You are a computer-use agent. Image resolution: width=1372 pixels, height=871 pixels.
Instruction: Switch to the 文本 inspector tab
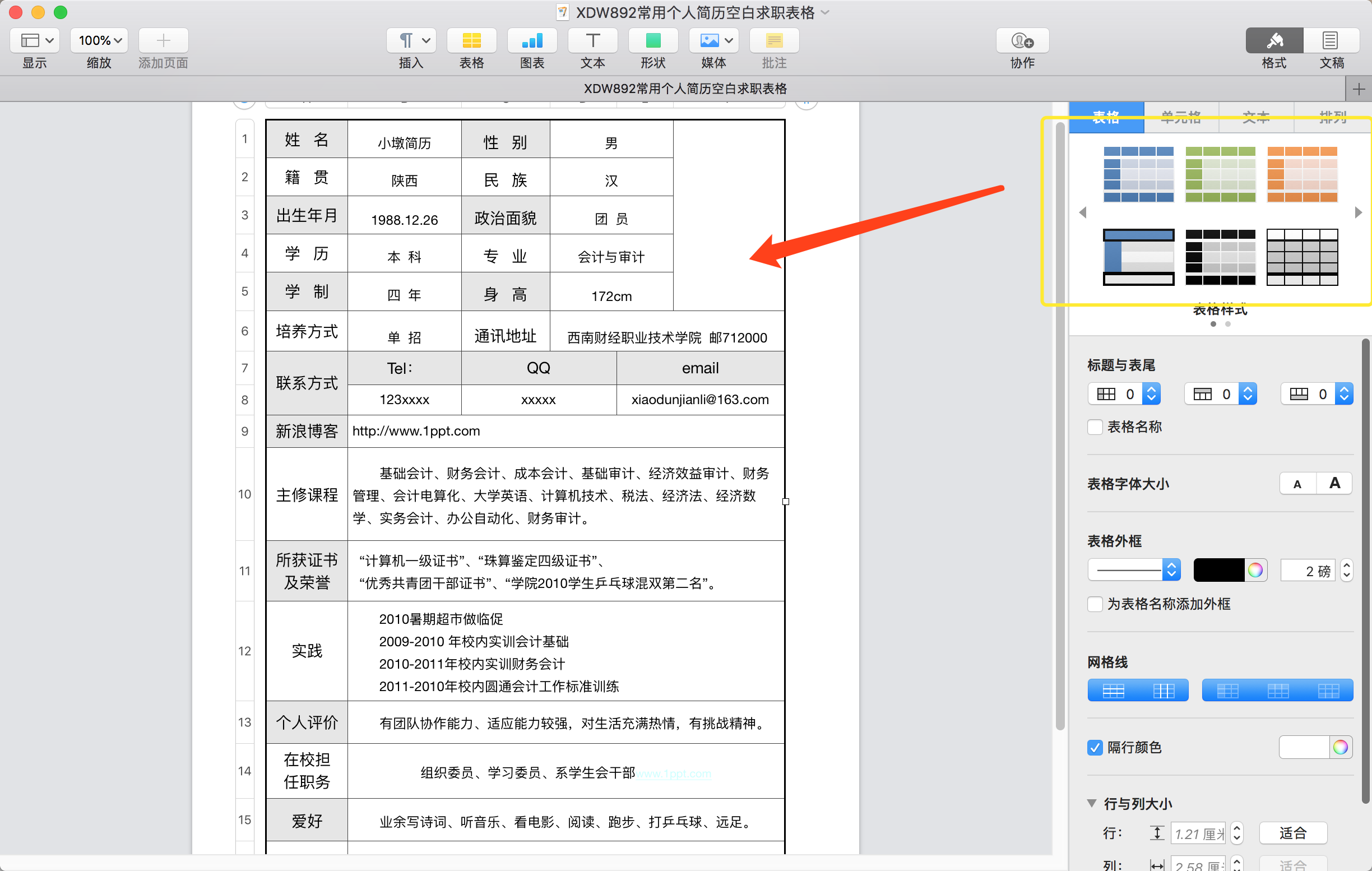pos(1256,117)
